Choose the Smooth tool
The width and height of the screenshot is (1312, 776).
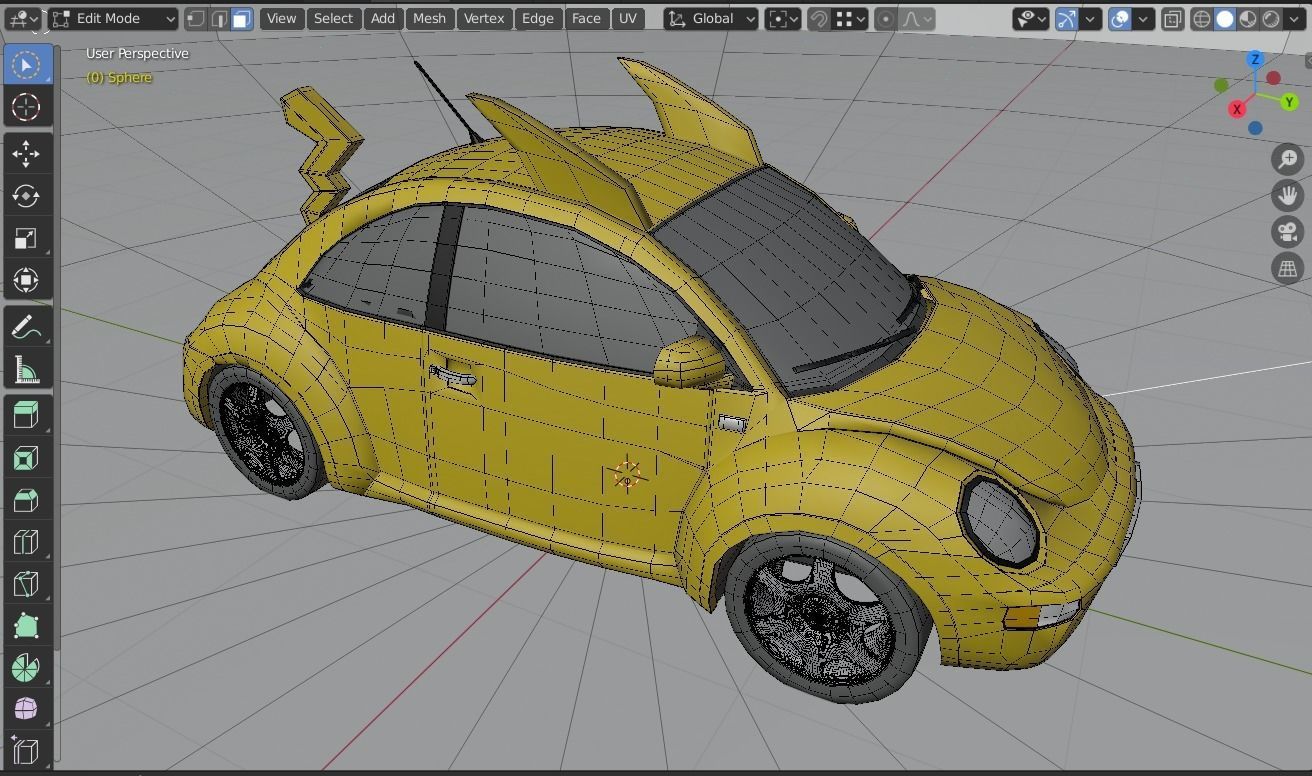click(x=26, y=709)
